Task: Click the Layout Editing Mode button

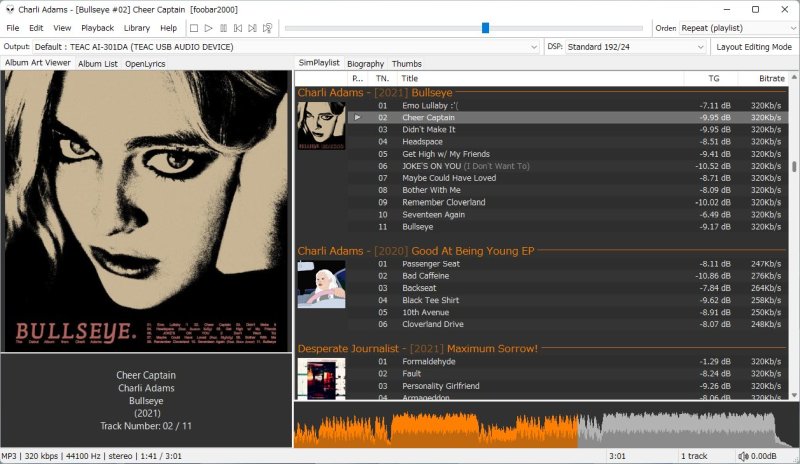Action: (x=754, y=47)
